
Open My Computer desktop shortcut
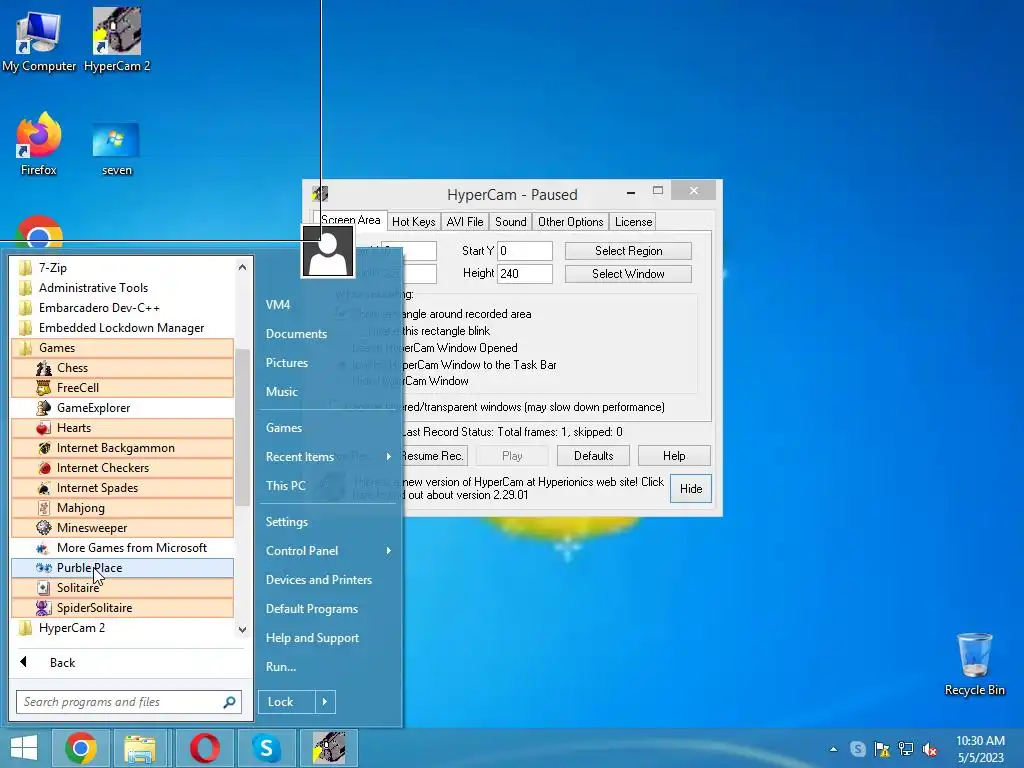pos(39,40)
